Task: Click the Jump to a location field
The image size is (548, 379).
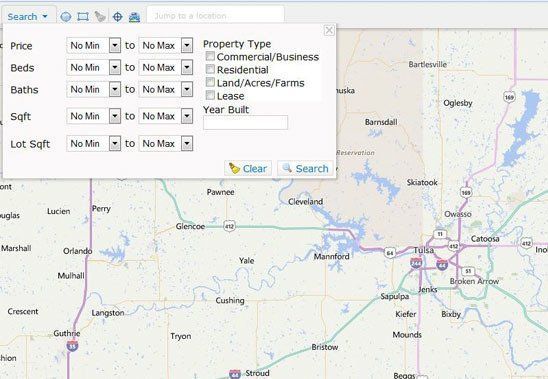Action: click(x=215, y=16)
